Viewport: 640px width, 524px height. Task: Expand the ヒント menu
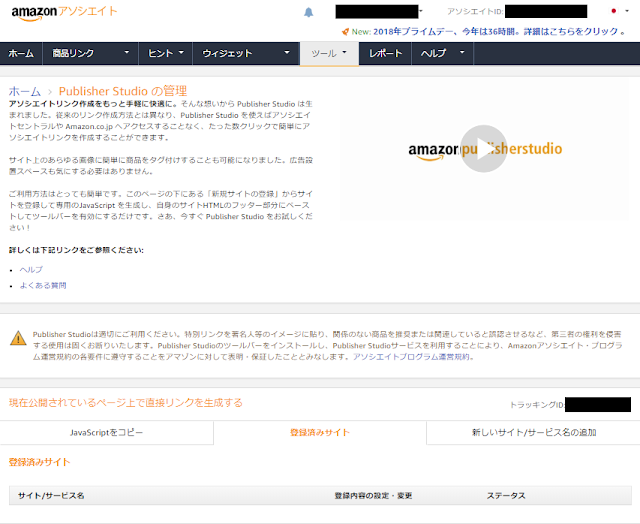[x=165, y=53]
